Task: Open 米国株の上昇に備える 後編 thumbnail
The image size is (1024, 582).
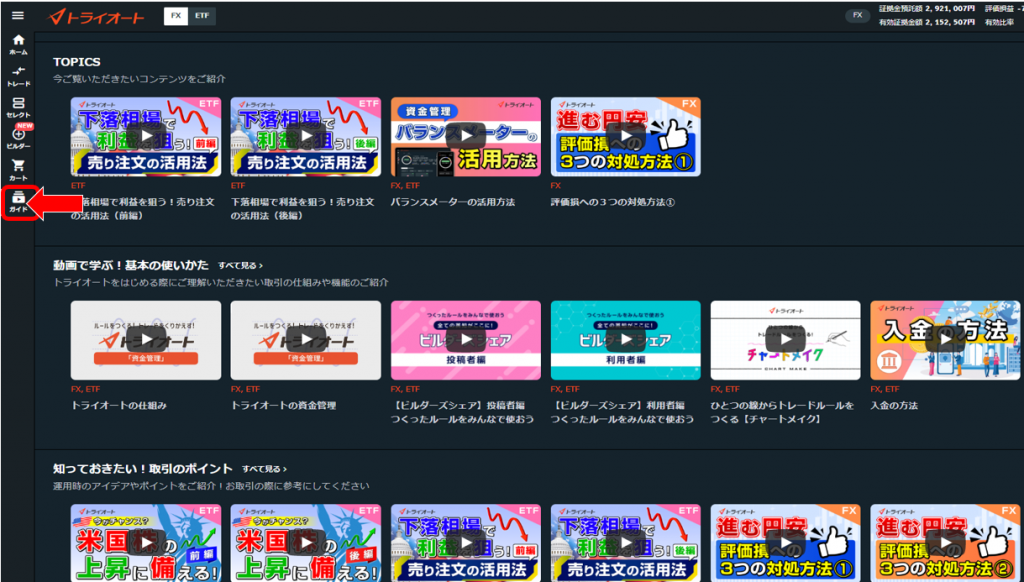Action: tap(306, 543)
